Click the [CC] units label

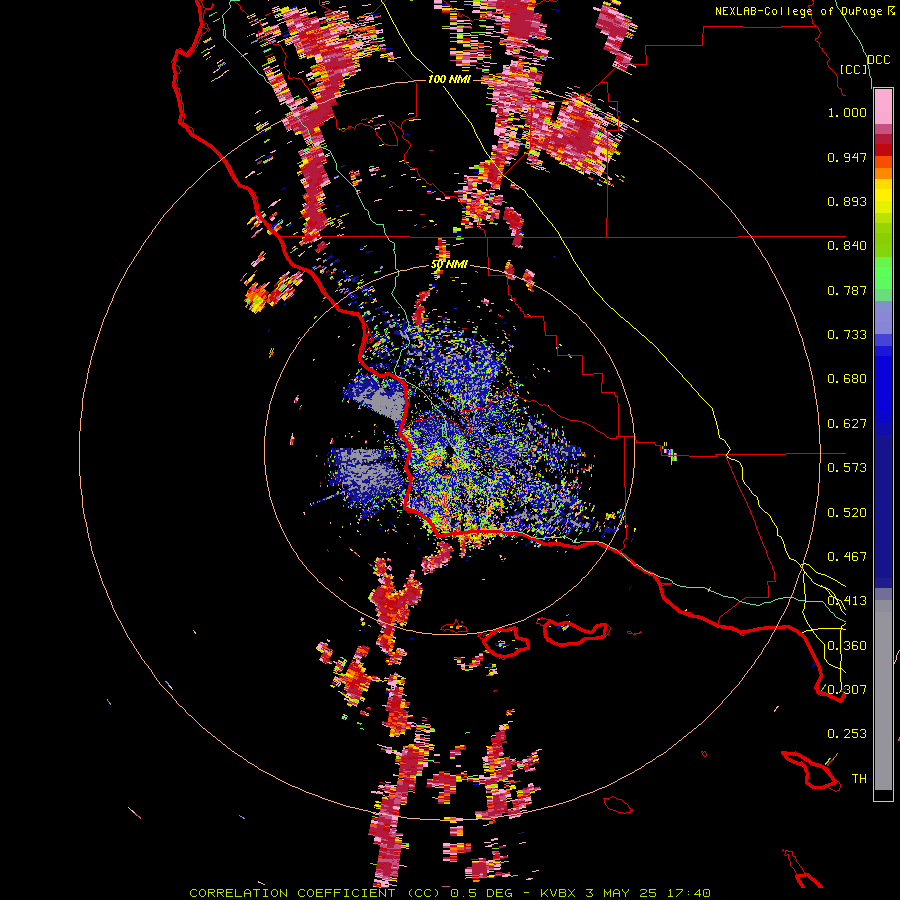coord(854,69)
